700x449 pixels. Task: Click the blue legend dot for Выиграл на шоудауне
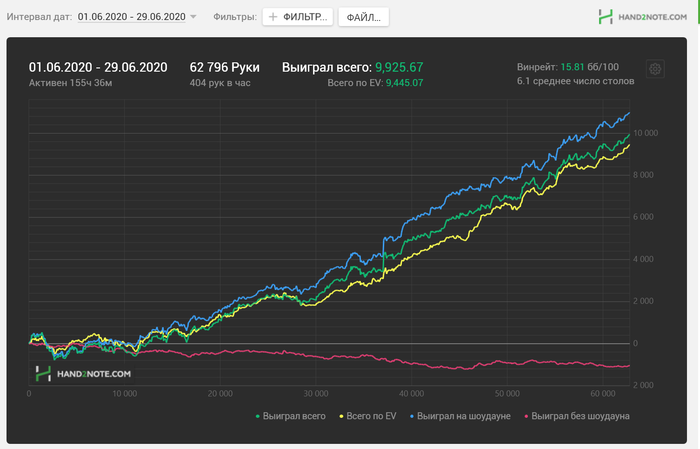click(412, 416)
